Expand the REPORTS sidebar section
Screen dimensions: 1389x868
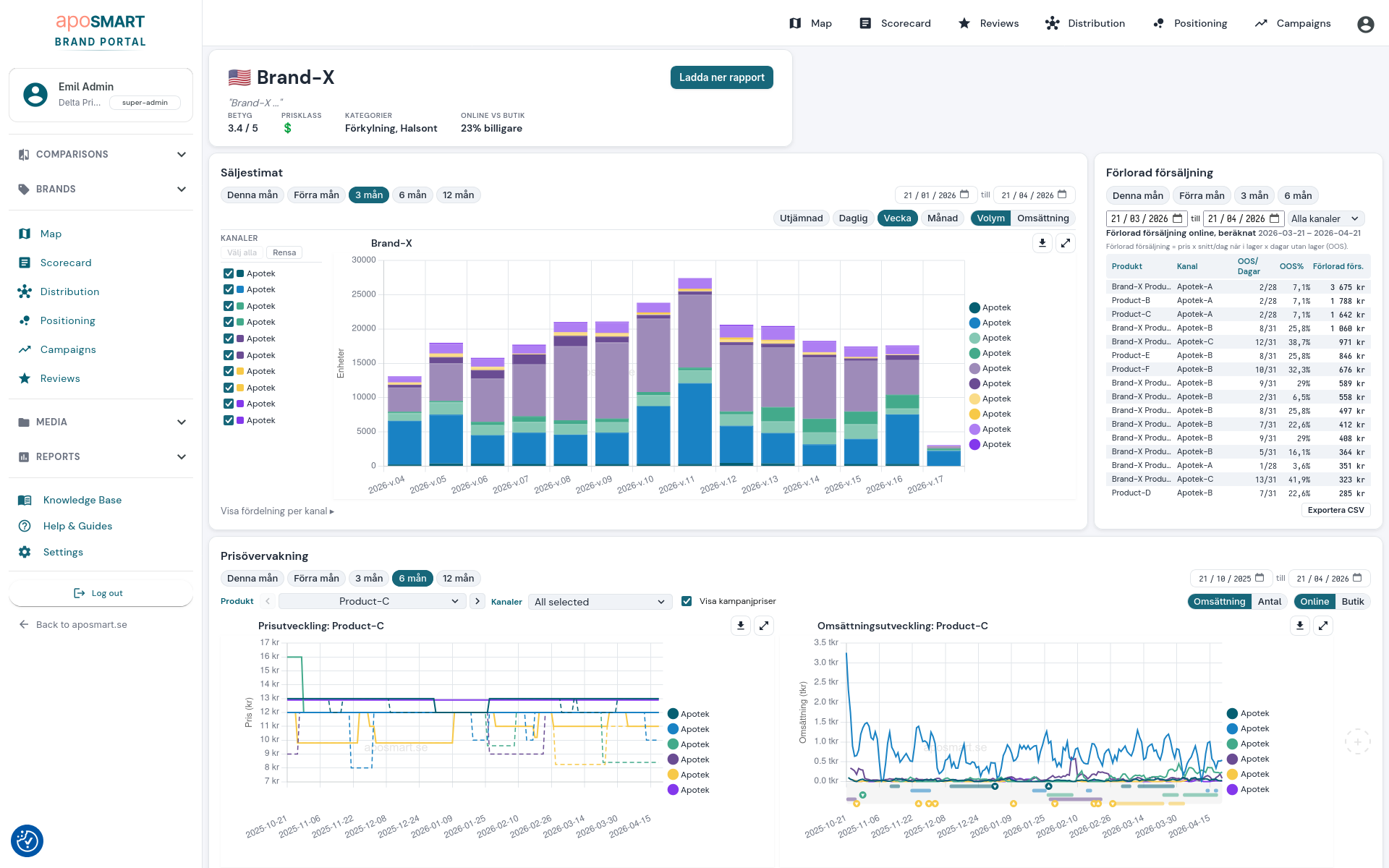[x=101, y=456]
